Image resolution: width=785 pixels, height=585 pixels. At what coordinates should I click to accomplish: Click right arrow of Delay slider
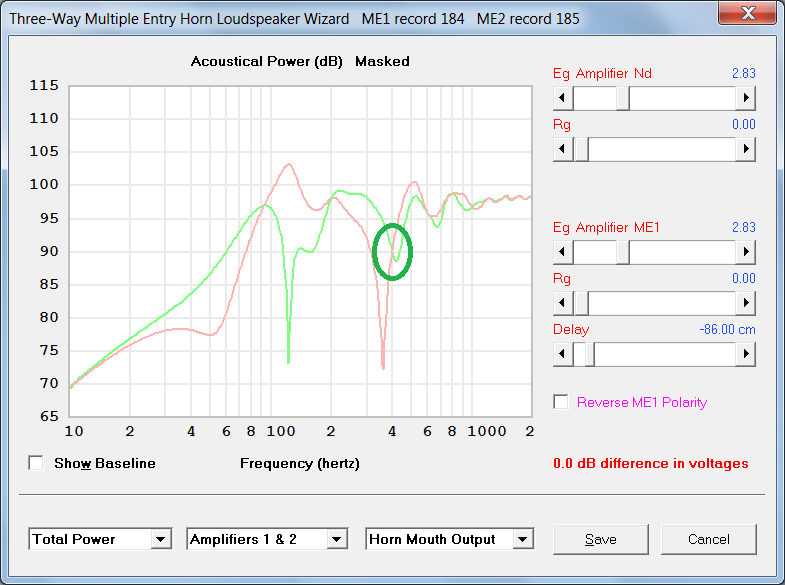click(x=745, y=354)
